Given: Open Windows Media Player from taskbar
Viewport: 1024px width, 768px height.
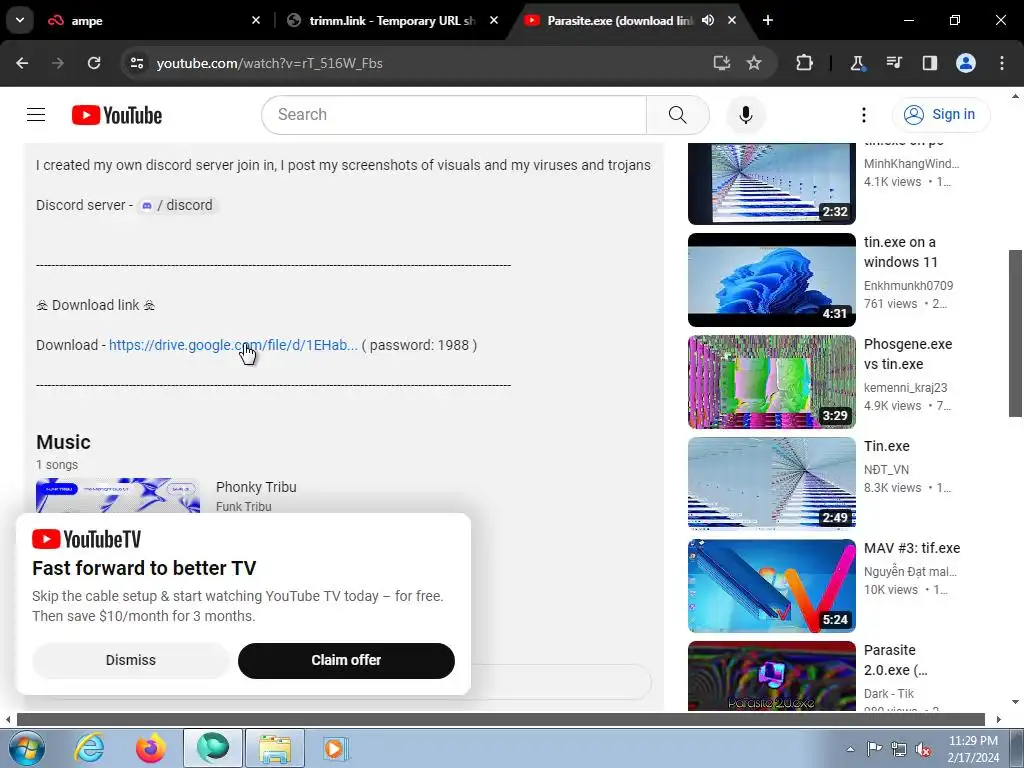Looking at the screenshot, I should point(336,748).
